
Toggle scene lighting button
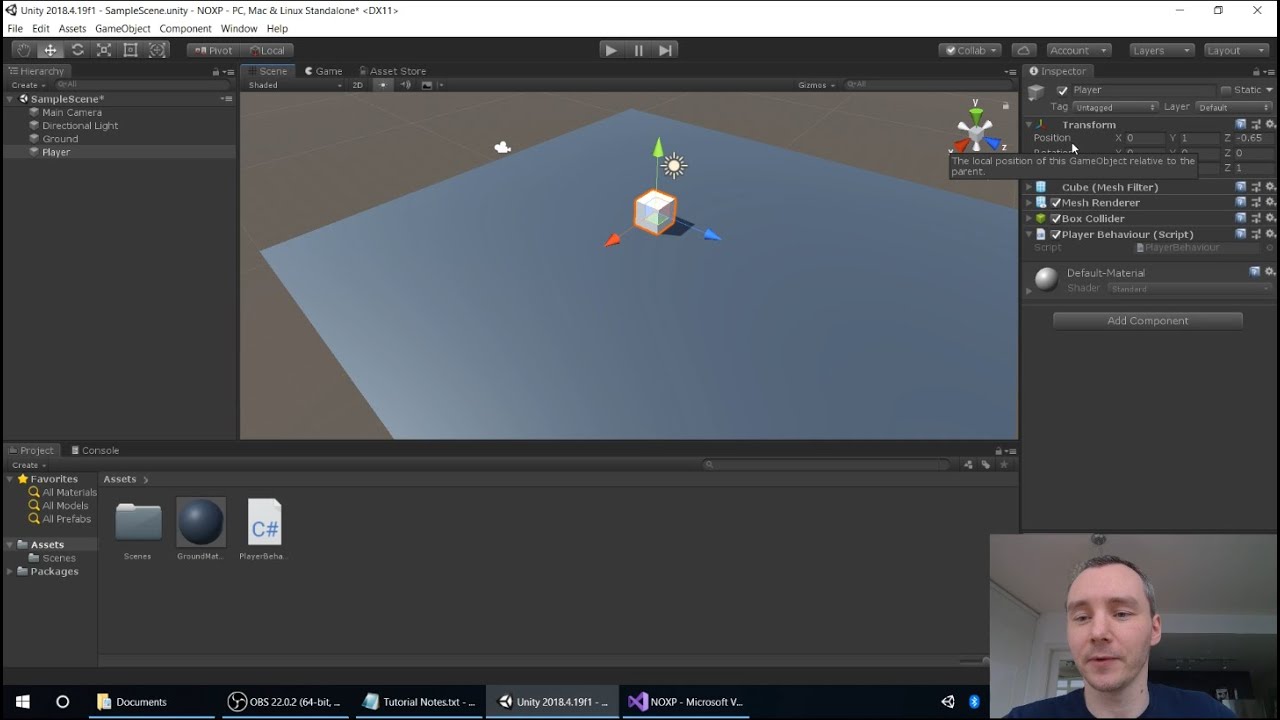pyautogui.click(x=383, y=85)
